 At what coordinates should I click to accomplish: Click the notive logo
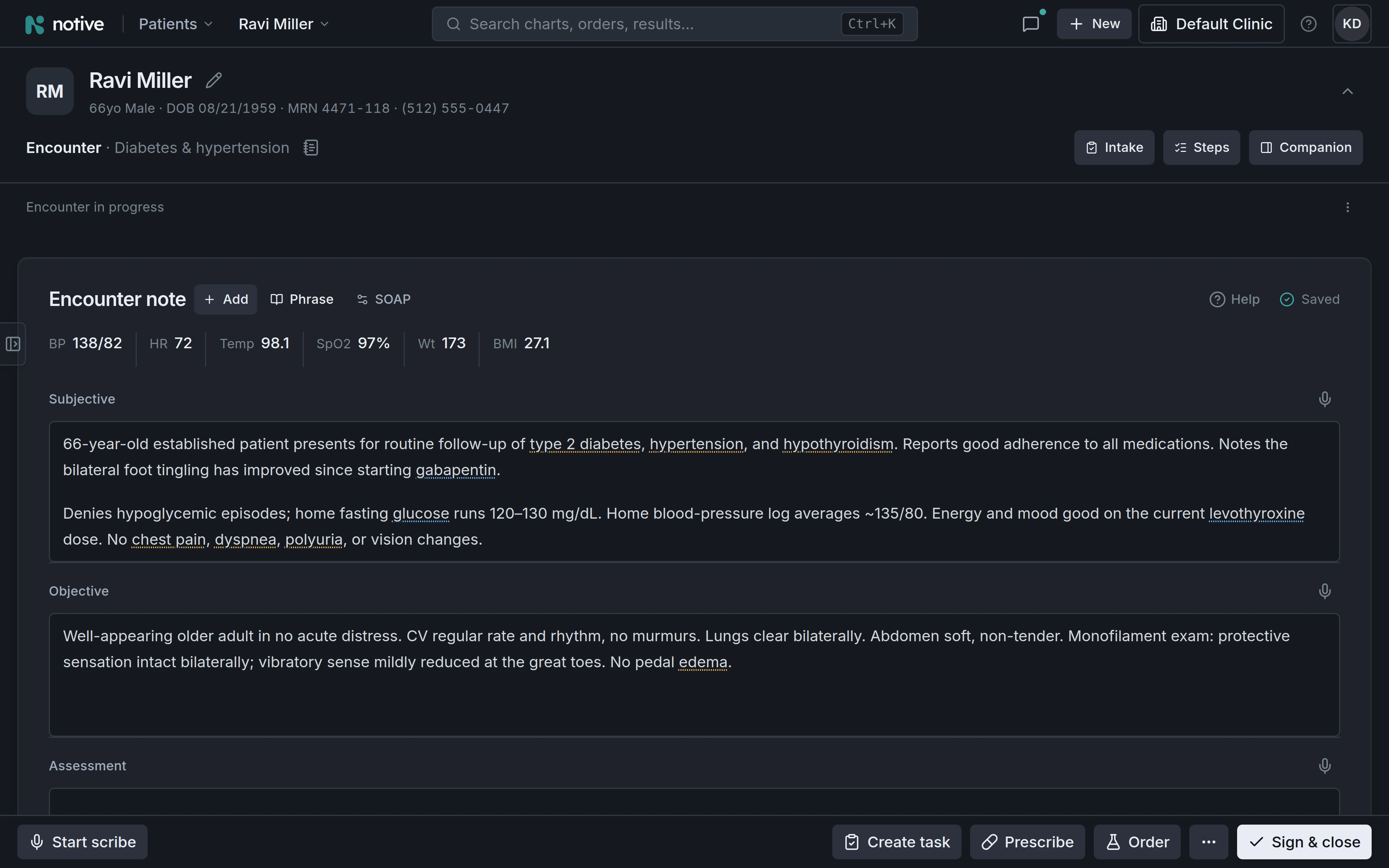(x=64, y=24)
